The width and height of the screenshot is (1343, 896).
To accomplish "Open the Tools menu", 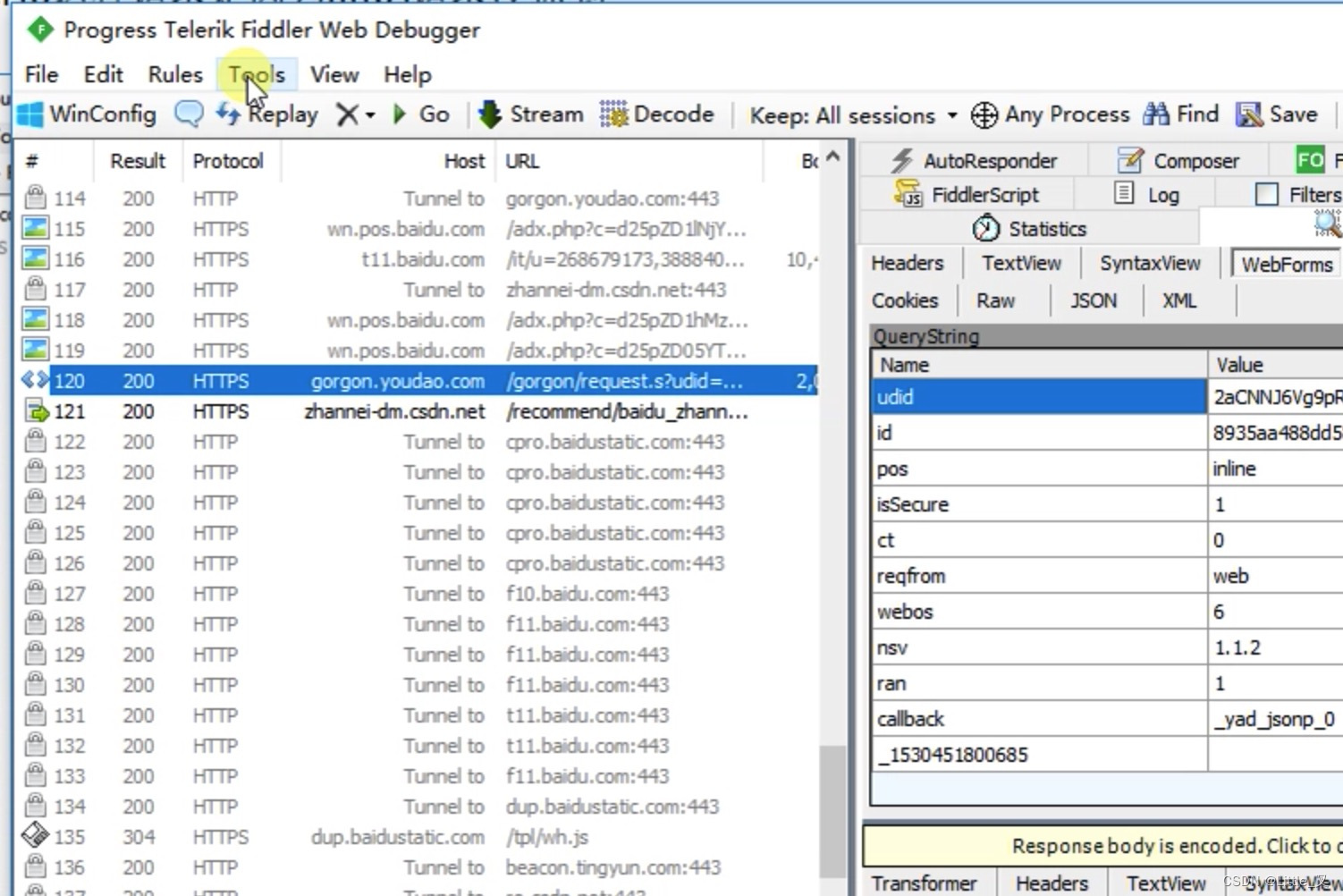I will (257, 74).
